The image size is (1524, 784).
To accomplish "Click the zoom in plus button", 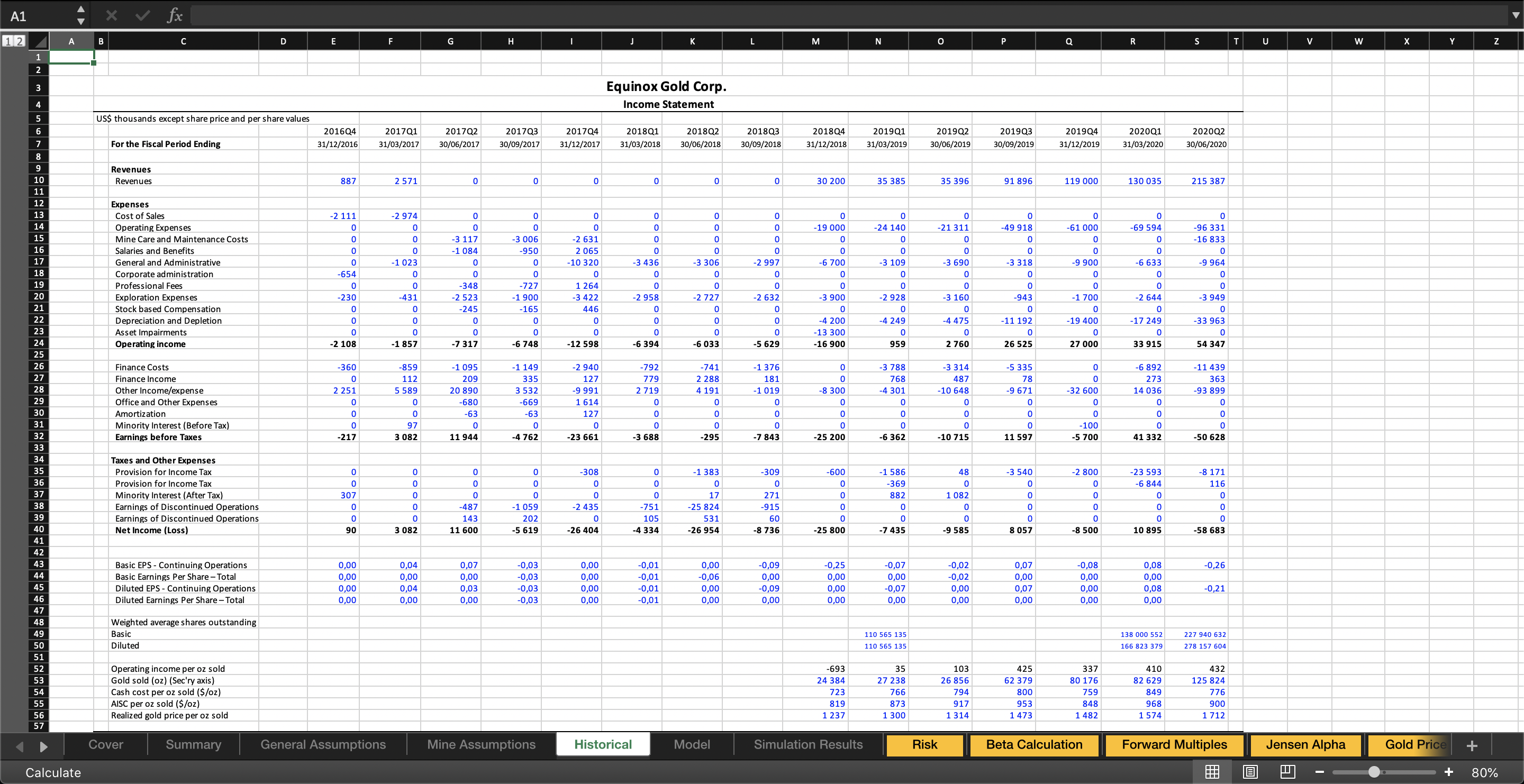I will coord(1449,772).
